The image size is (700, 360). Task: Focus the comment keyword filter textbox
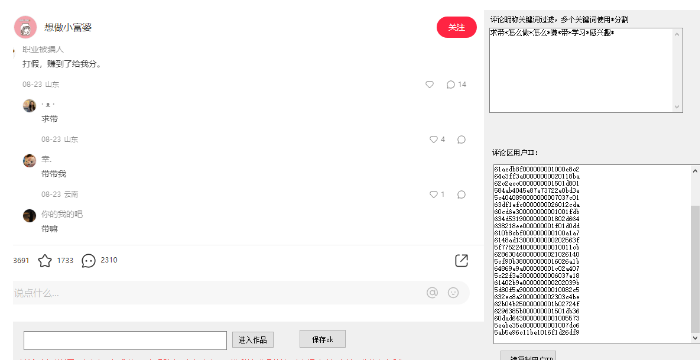[x=581, y=70]
